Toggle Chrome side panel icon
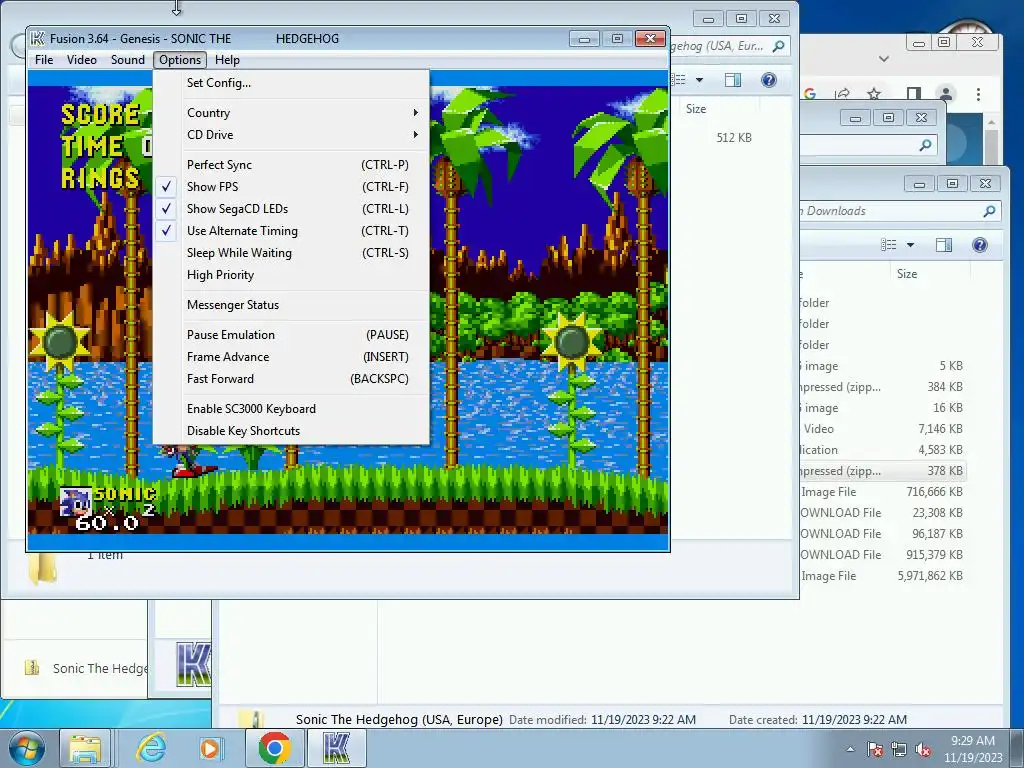The width and height of the screenshot is (1024, 768). (914, 94)
